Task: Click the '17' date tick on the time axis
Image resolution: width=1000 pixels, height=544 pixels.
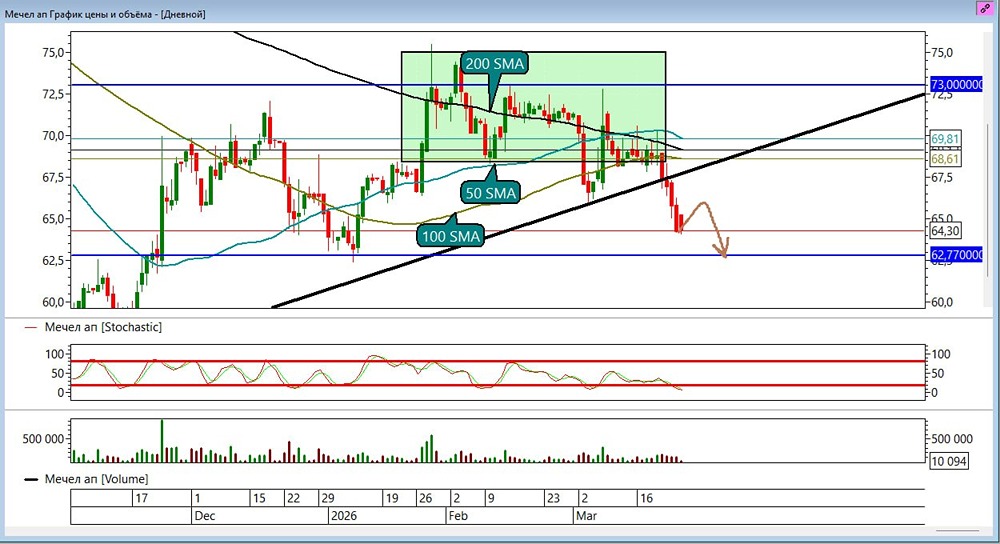Action: (141, 498)
